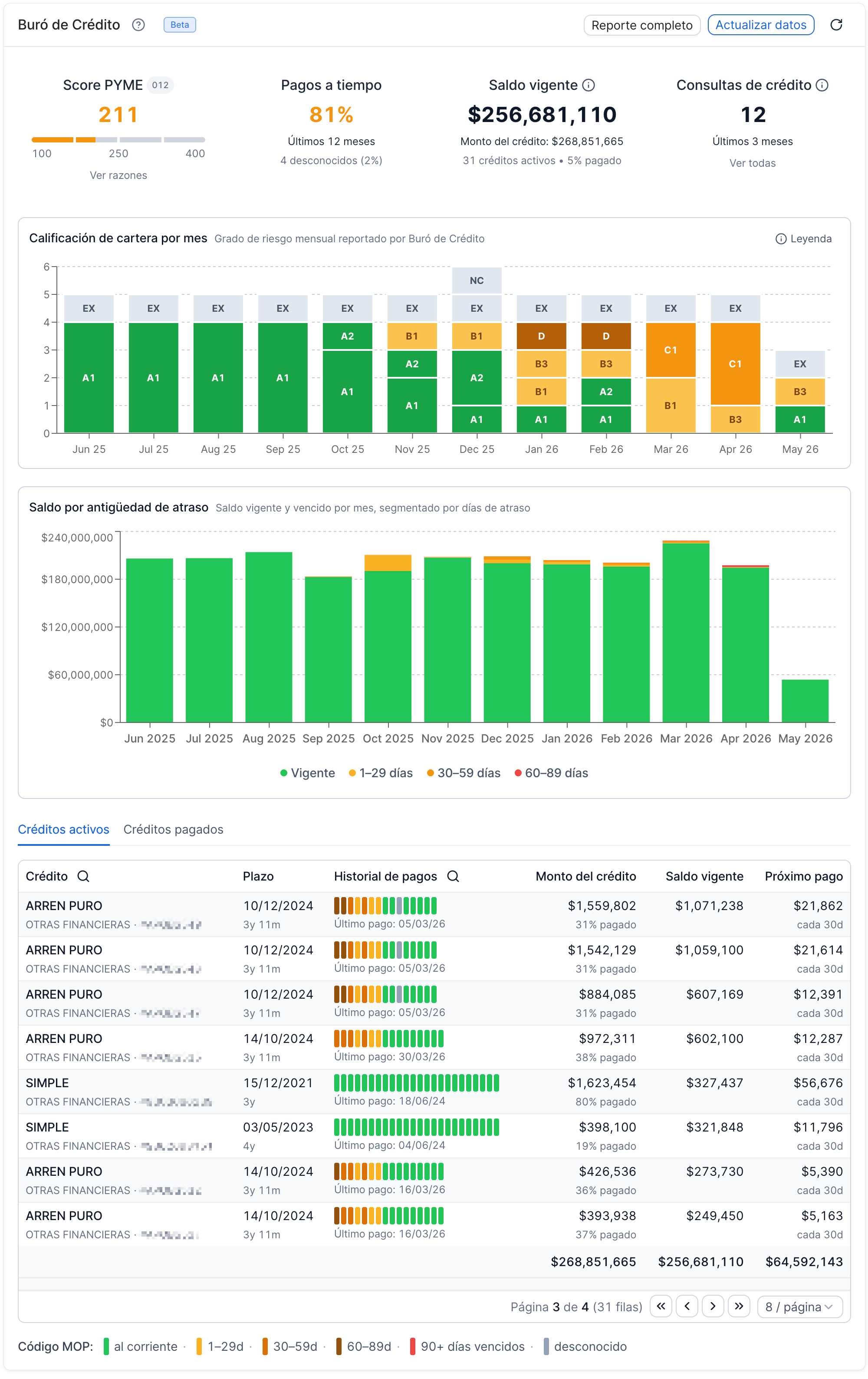868x1379 pixels.
Task: Select the Créditos activos tab
Action: click(63, 829)
